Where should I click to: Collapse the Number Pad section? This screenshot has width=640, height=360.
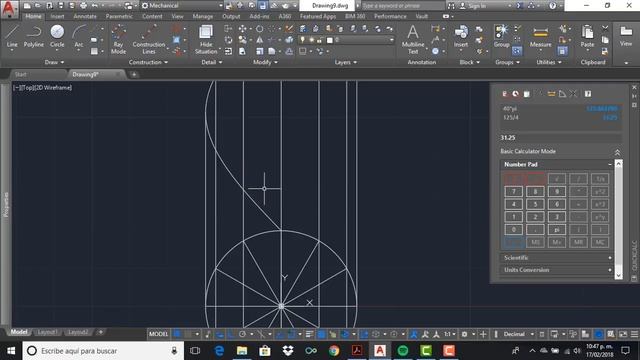610,164
